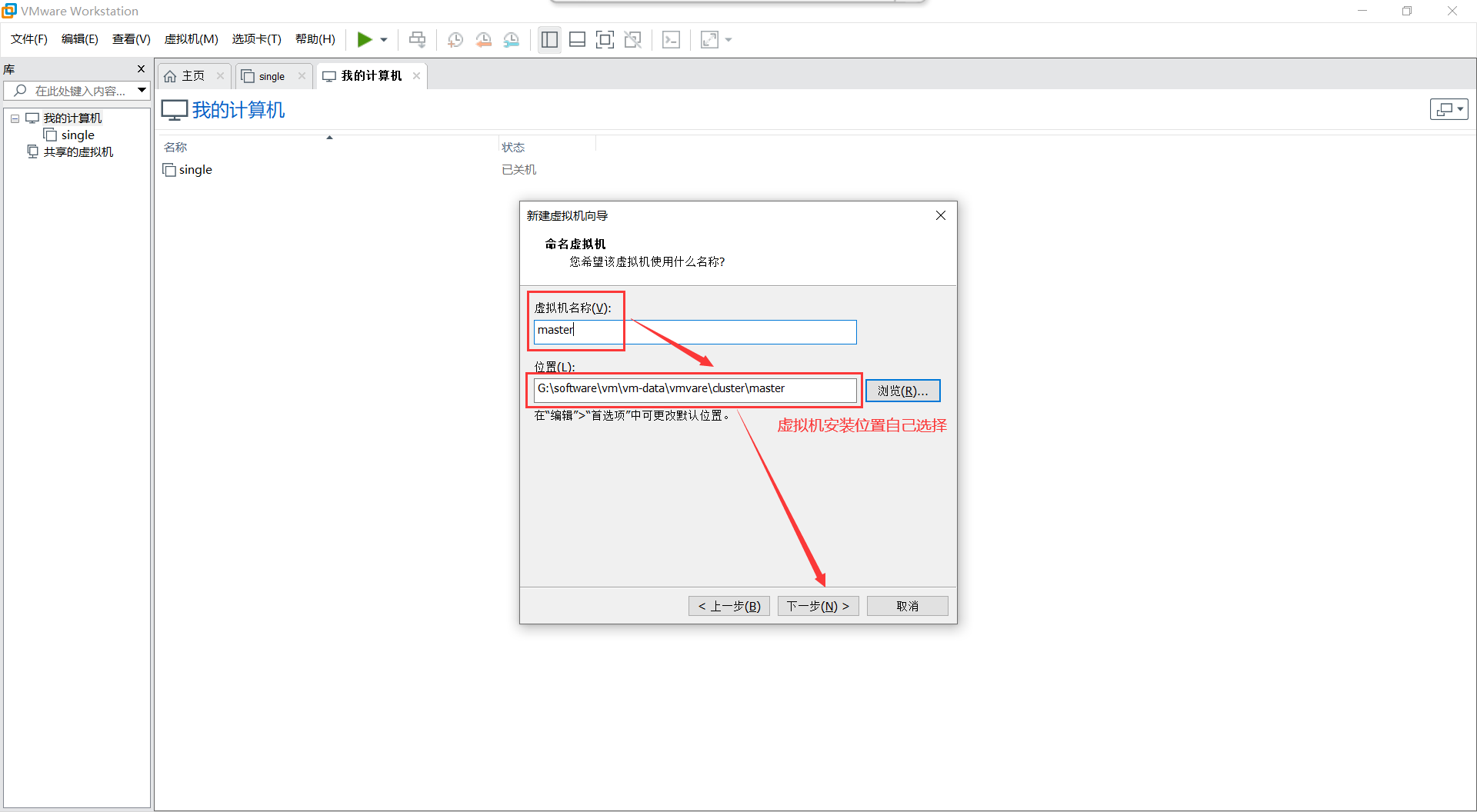Click the 虚拟机名称 input field
Image resolution: width=1477 pixels, height=812 pixels.
(695, 331)
